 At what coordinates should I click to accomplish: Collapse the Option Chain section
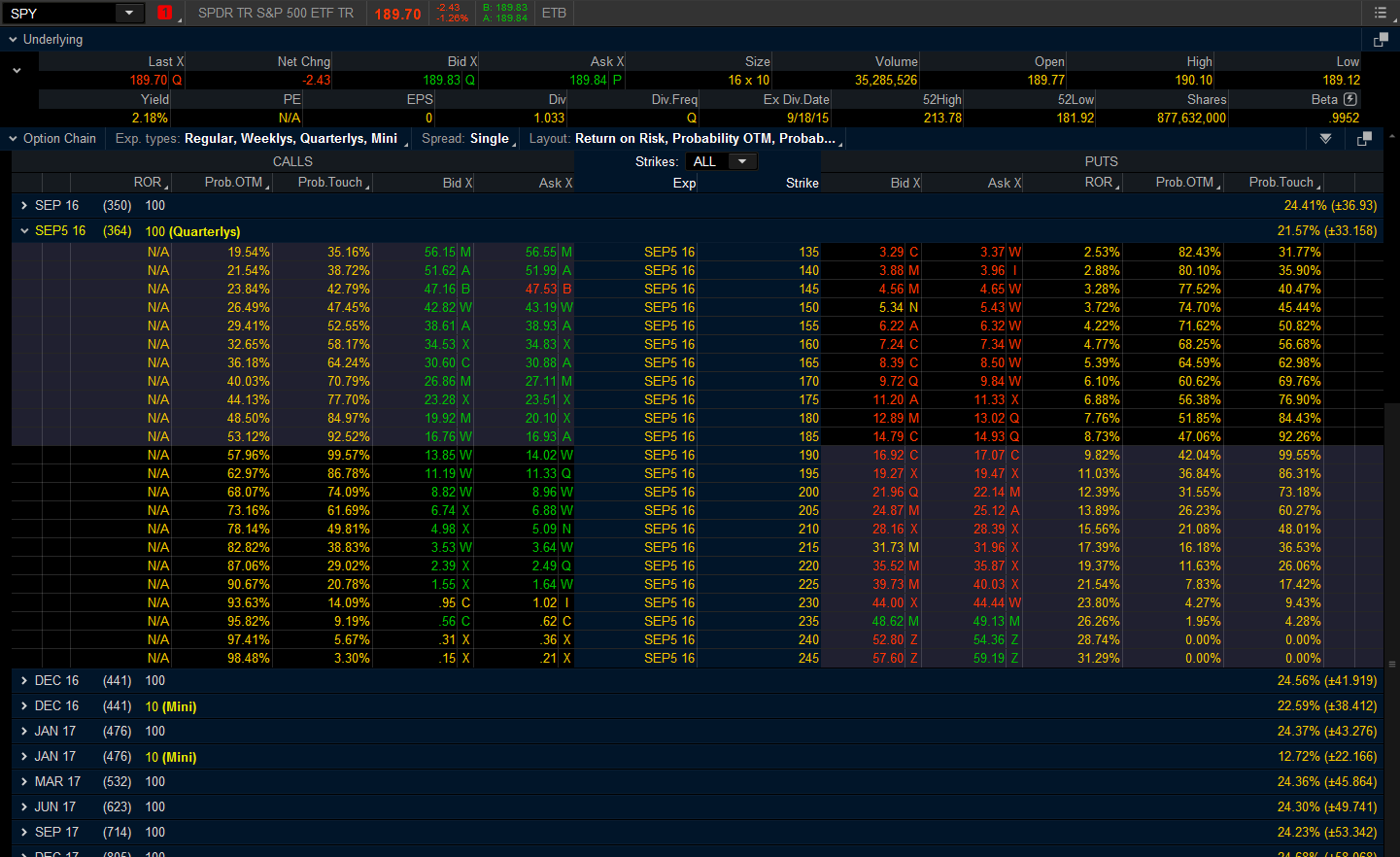14,139
